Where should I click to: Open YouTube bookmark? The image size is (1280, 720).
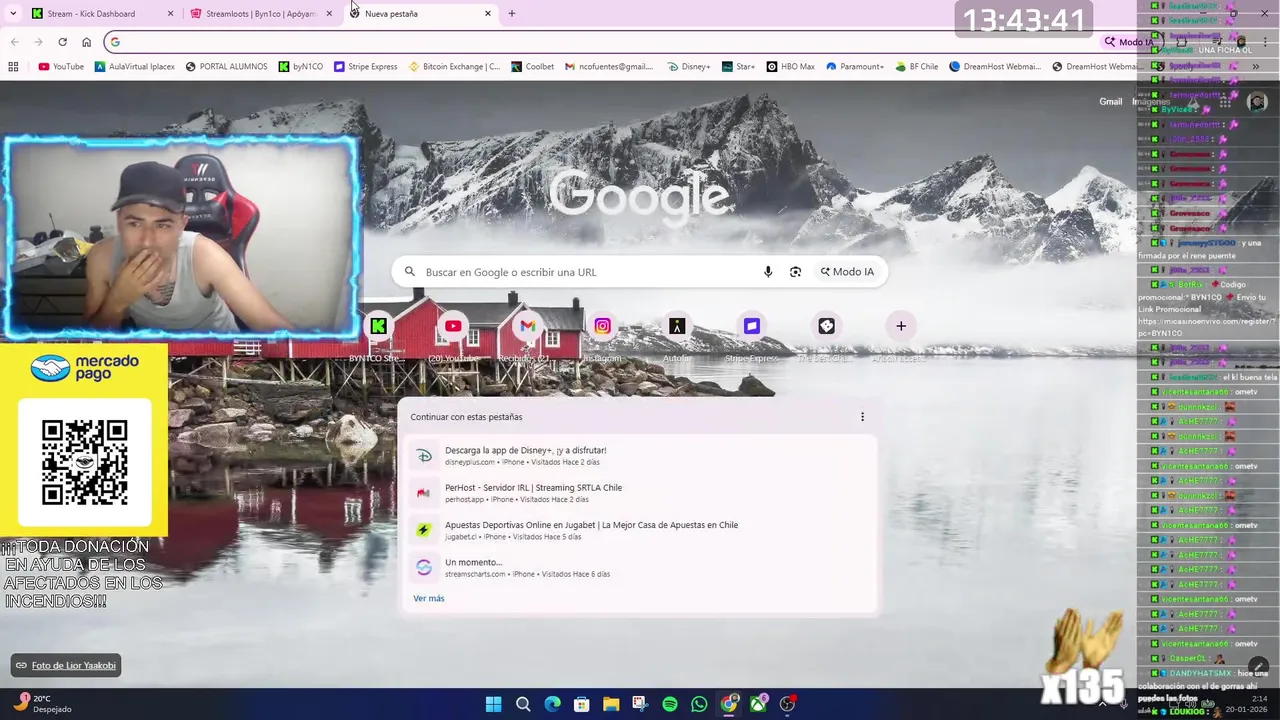[61, 67]
